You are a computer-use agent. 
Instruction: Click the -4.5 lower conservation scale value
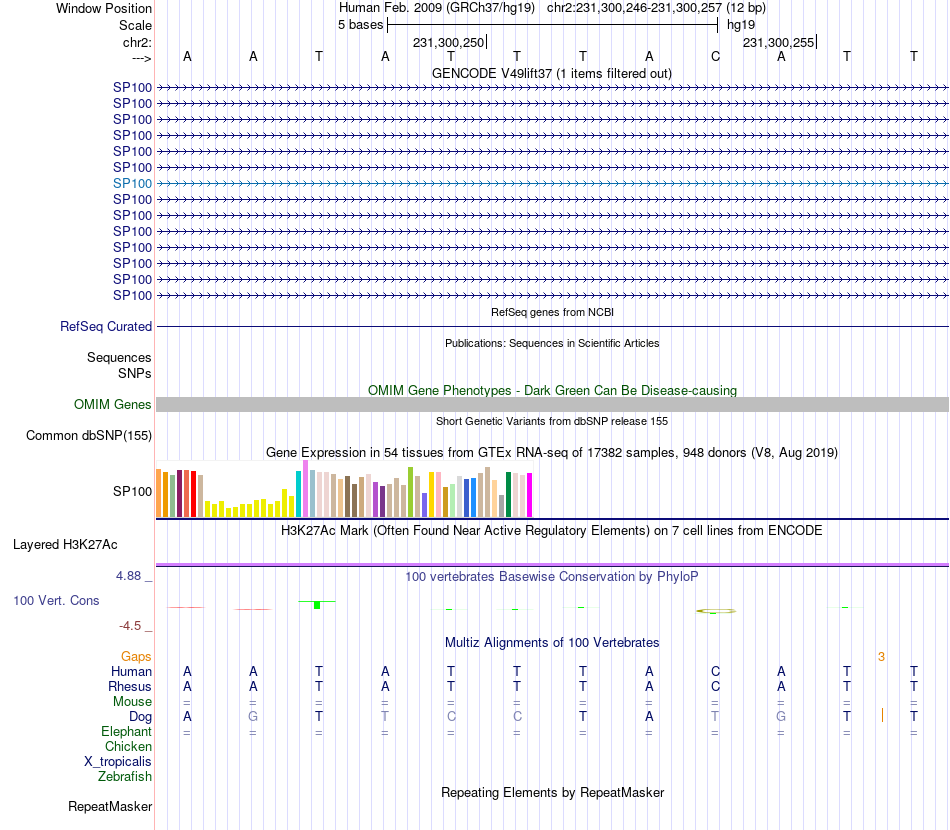pos(130,626)
